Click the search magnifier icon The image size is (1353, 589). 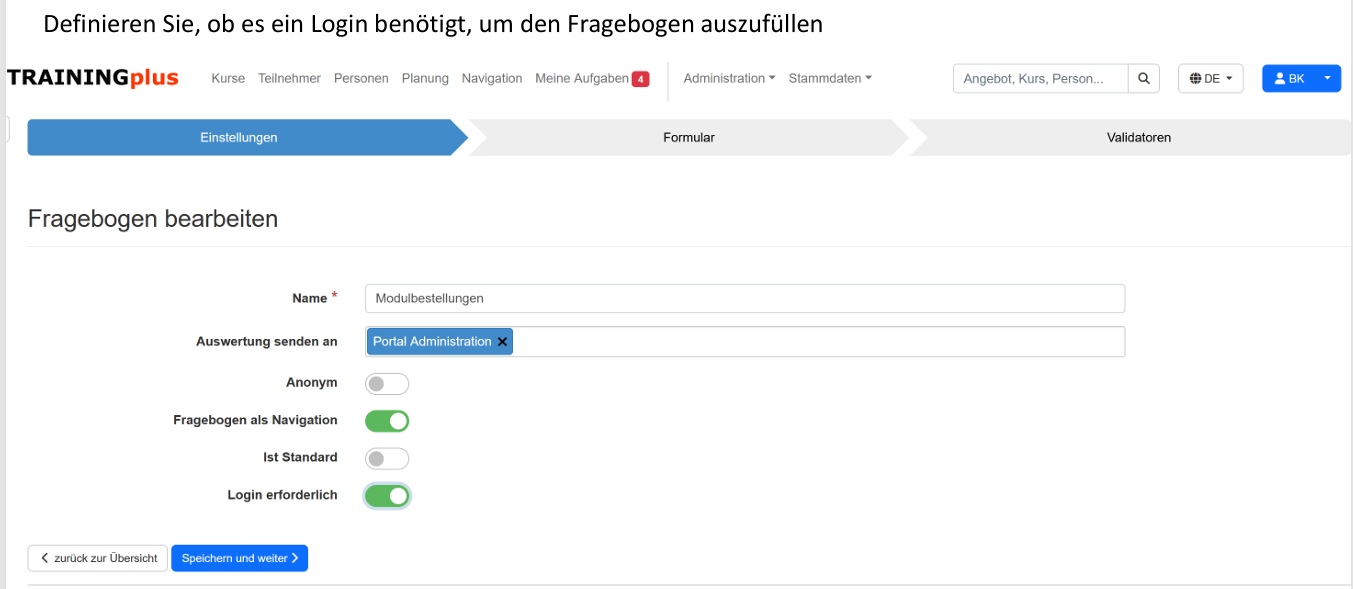point(1144,78)
